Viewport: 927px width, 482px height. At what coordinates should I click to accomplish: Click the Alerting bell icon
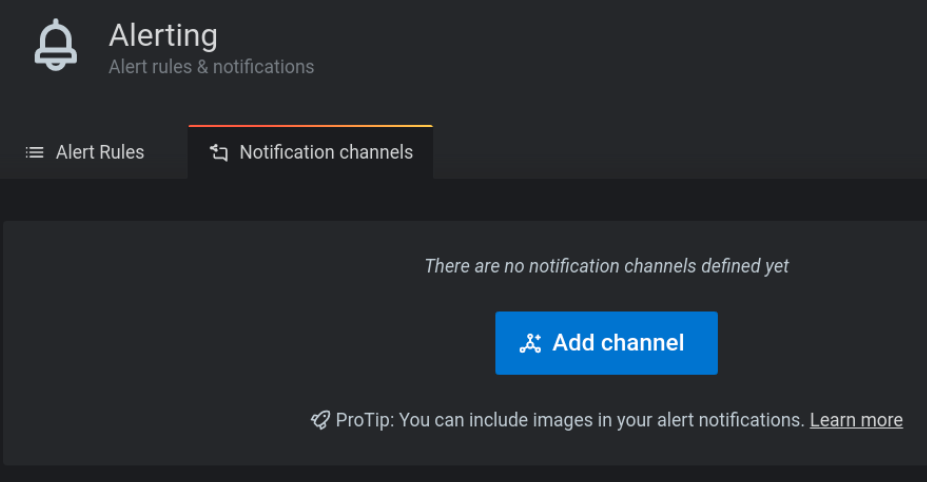coord(55,46)
